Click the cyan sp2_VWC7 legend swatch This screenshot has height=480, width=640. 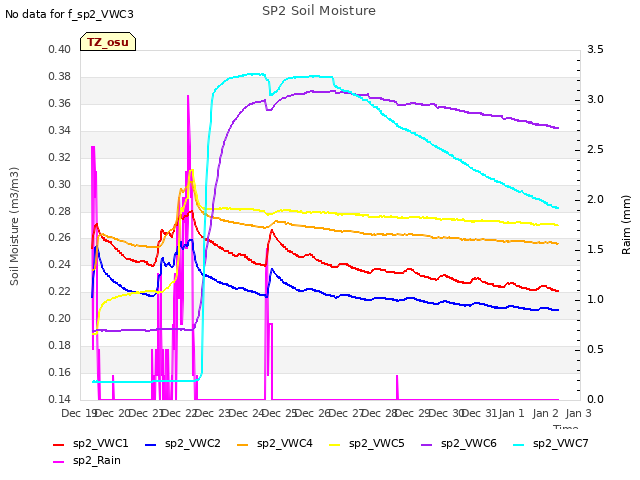click(519, 444)
